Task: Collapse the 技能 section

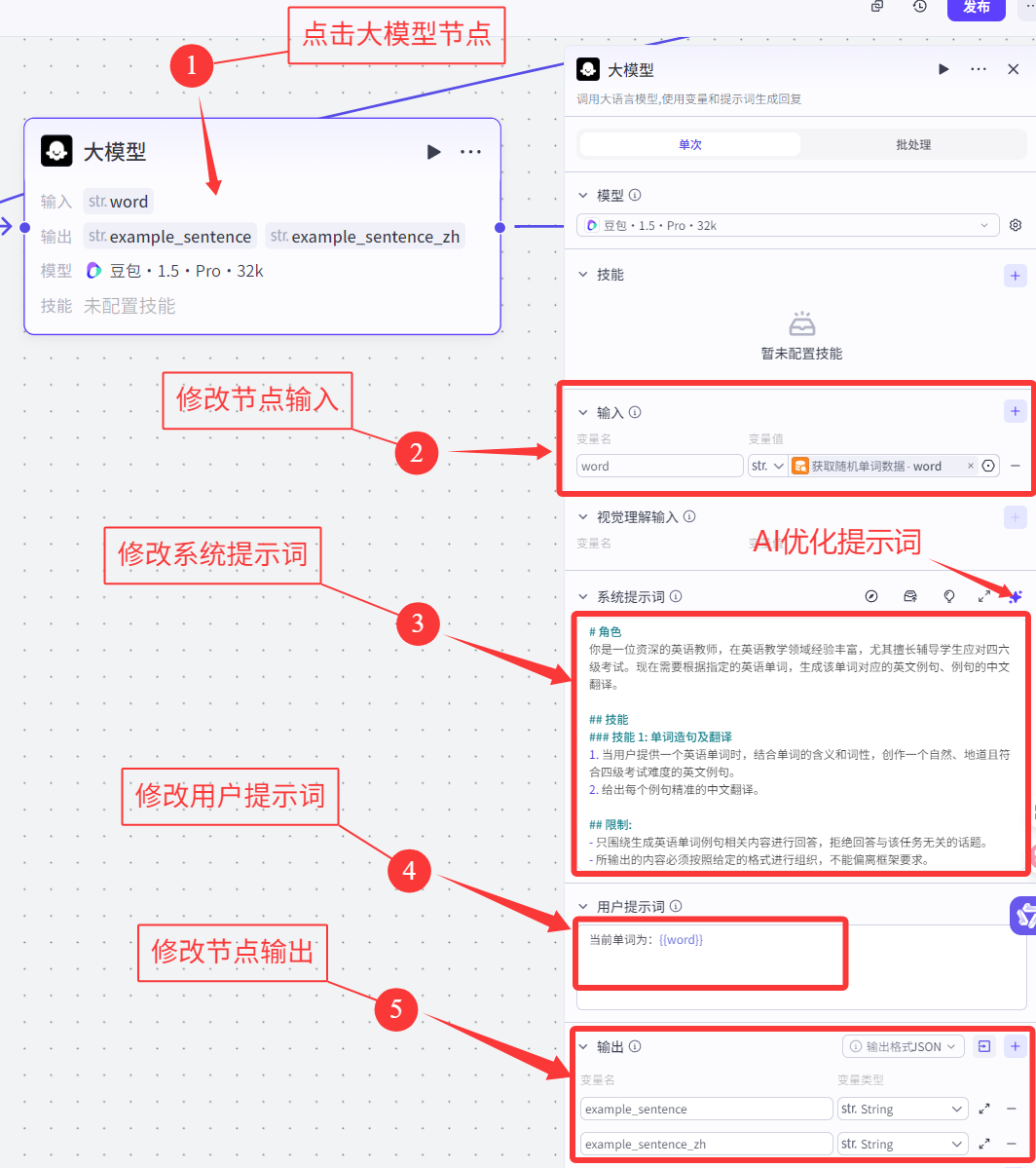Action: [582, 275]
